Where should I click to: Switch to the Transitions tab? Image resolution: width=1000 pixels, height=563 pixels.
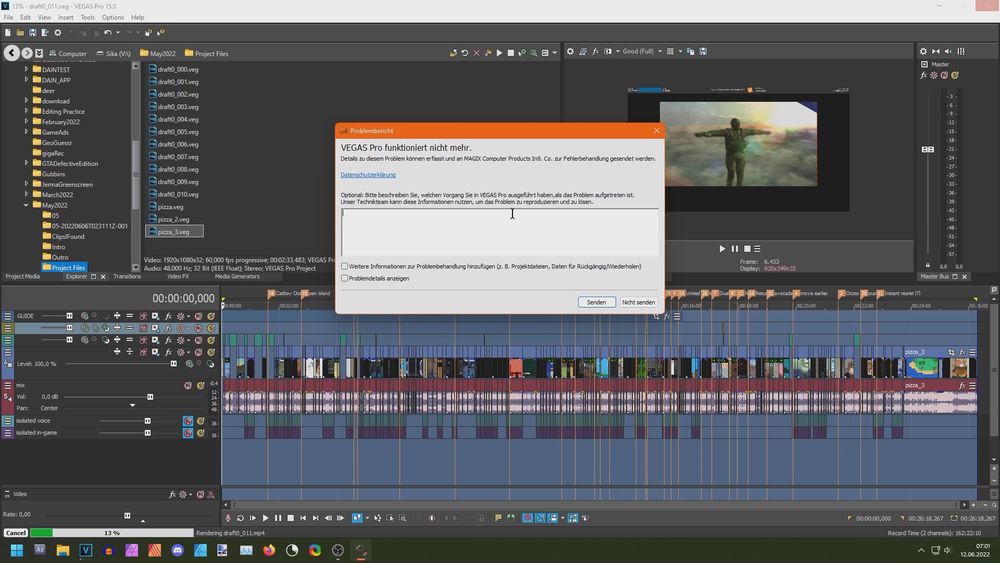[127, 277]
